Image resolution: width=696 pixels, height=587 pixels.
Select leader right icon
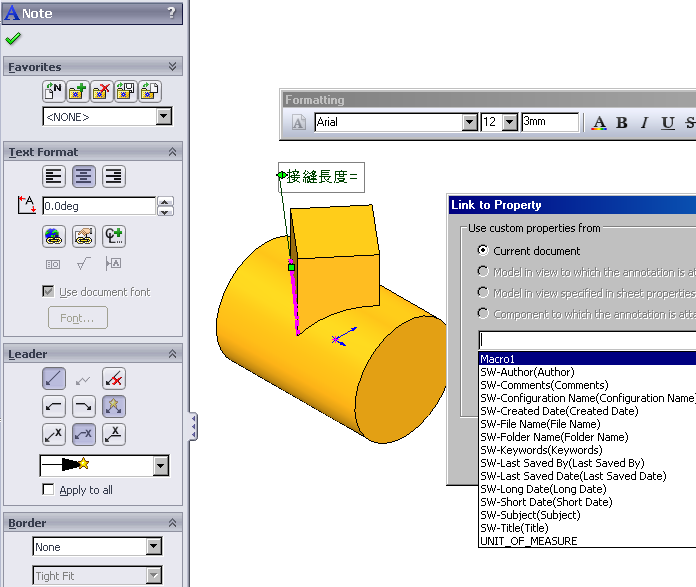click(x=83, y=406)
